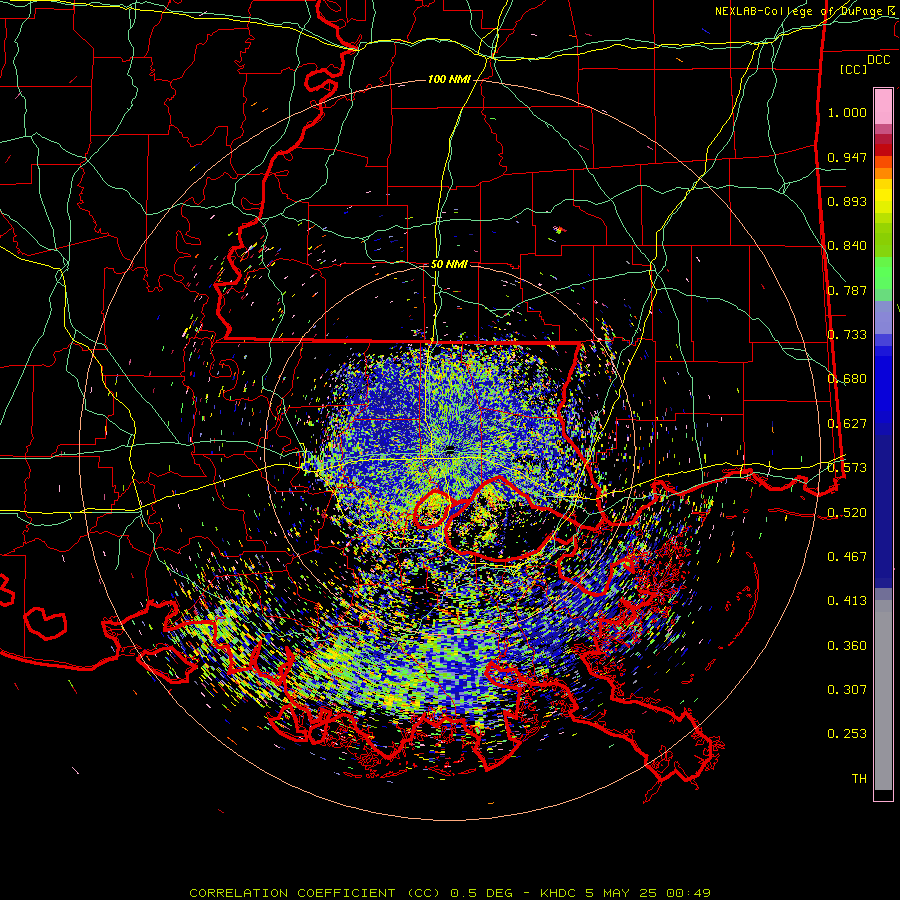This screenshot has width=900, height=900.
Task: Click the [CC] legend unit label
Action: click(x=854, y=69)
